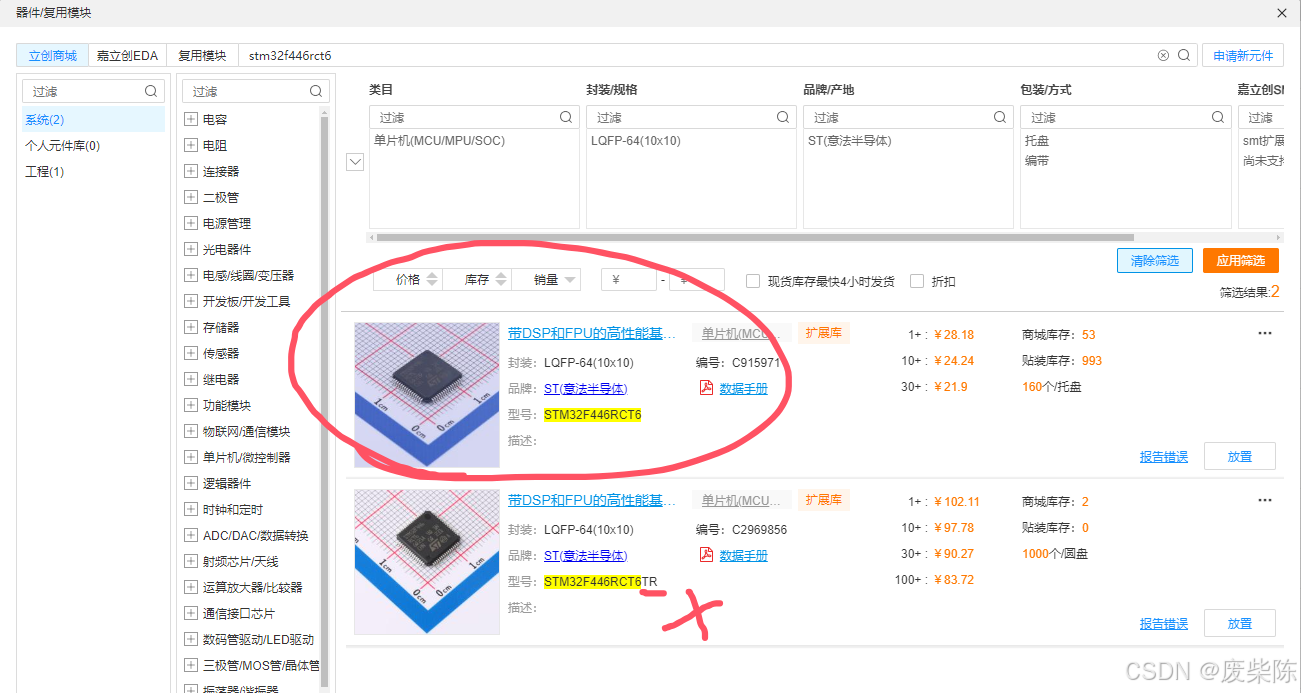Select LQFP-64(10x10) package filter option
Image resolution: width=1301 pixels, height=693 pixels.
636,141
